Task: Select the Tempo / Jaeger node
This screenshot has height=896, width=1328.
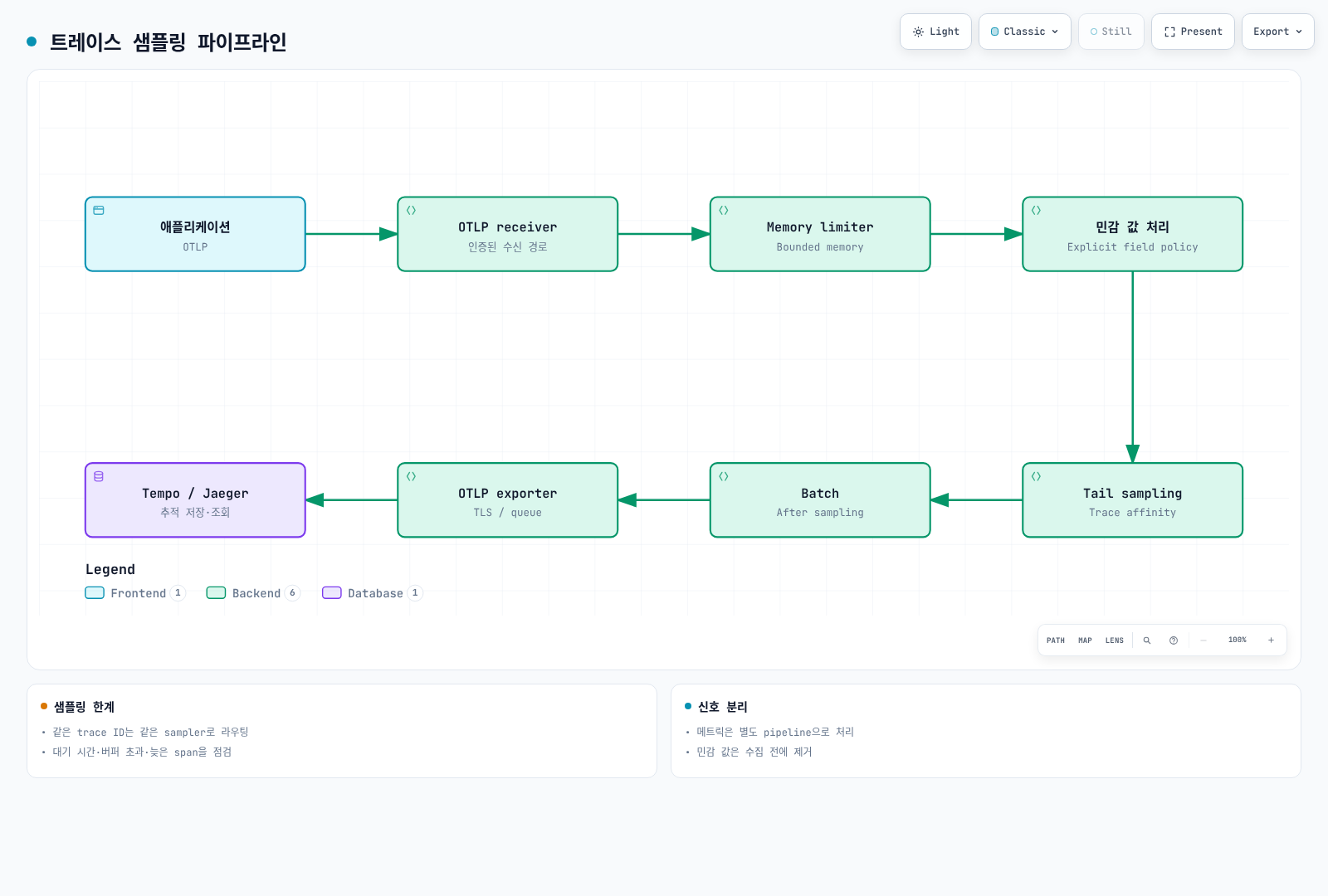Action: point(195,500)
